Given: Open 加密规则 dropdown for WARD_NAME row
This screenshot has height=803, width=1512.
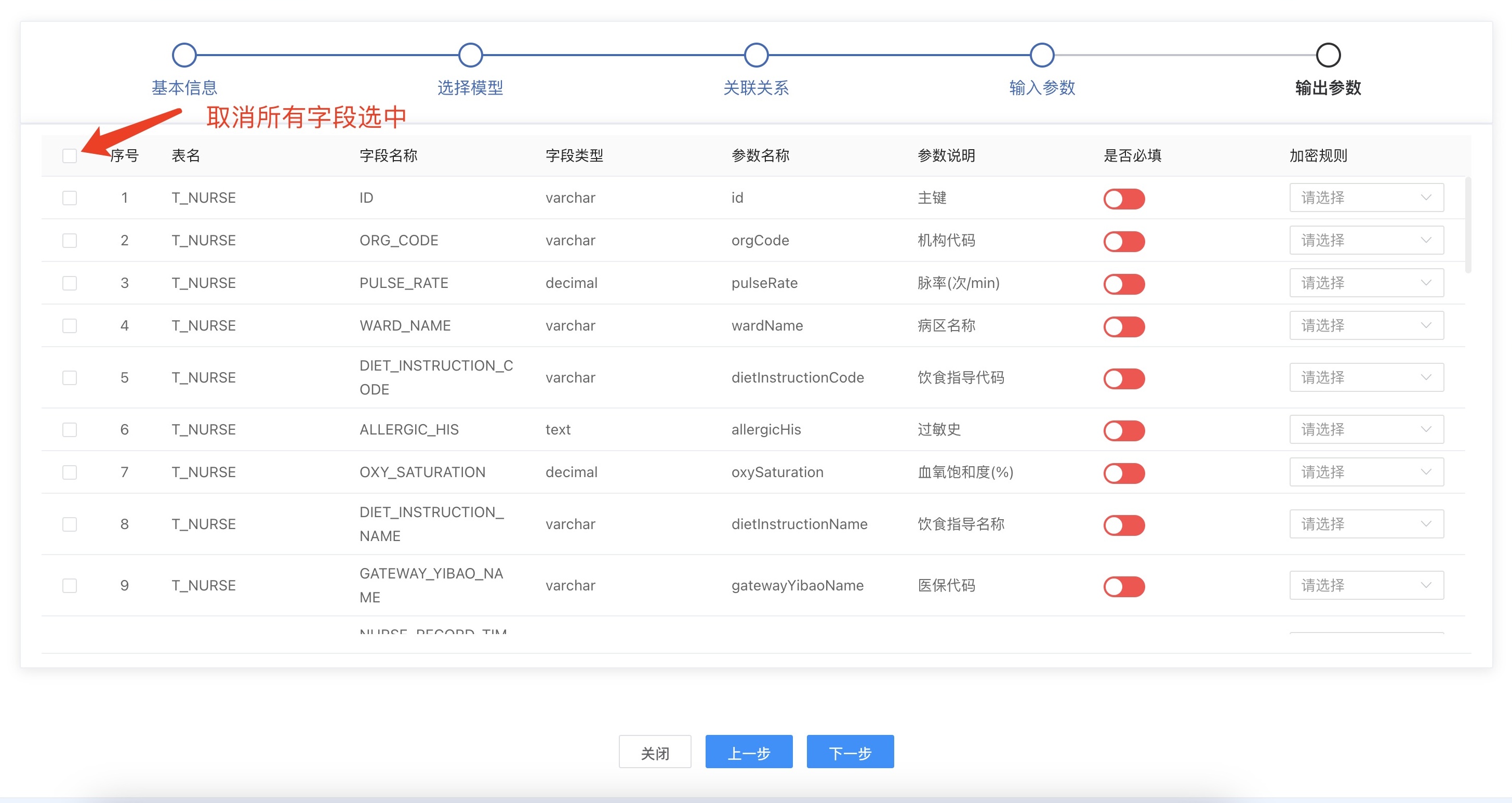Looking at the screenshot, I should click(1366, 326).
